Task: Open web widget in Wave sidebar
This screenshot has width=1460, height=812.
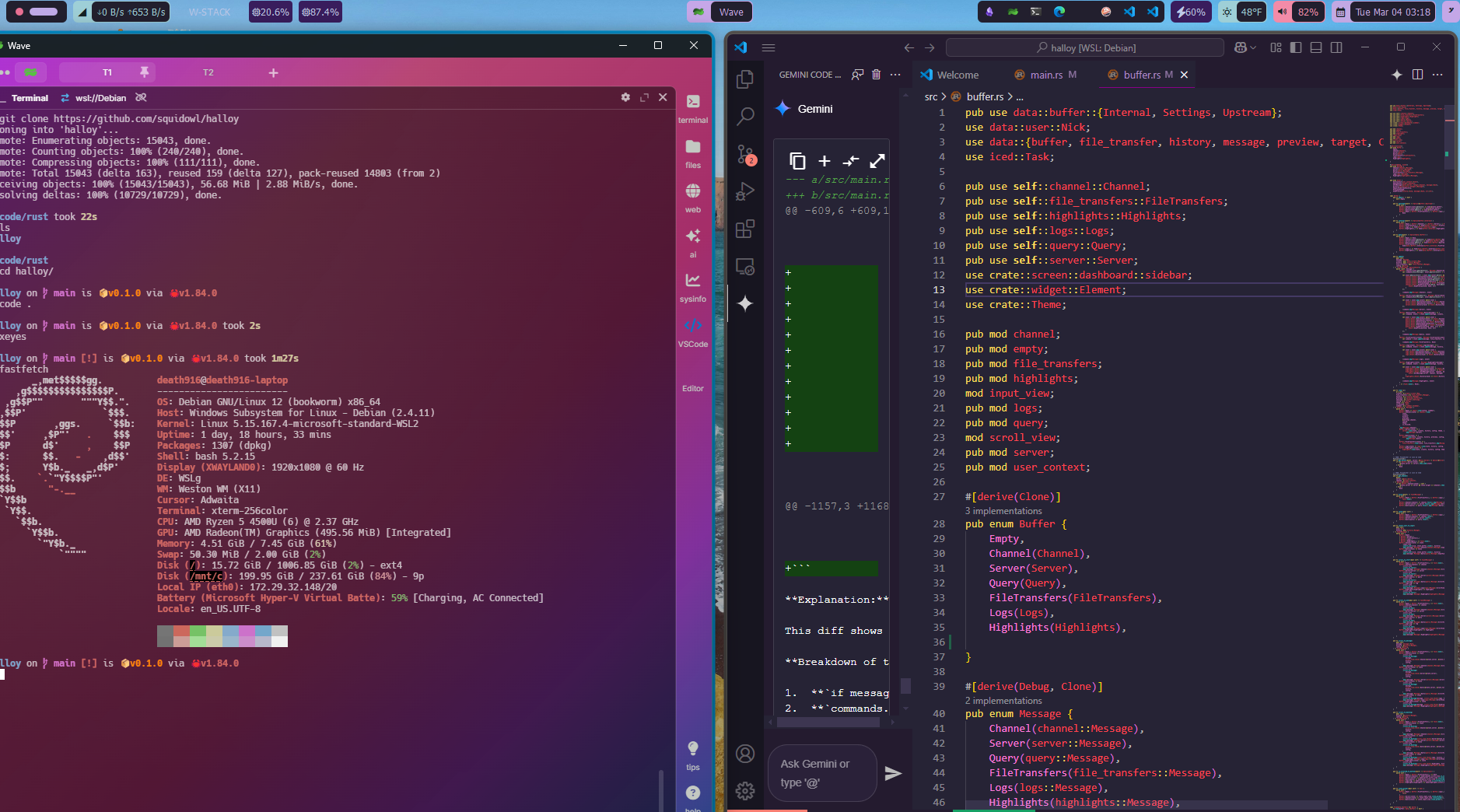Action: click(x=693, y=198)
